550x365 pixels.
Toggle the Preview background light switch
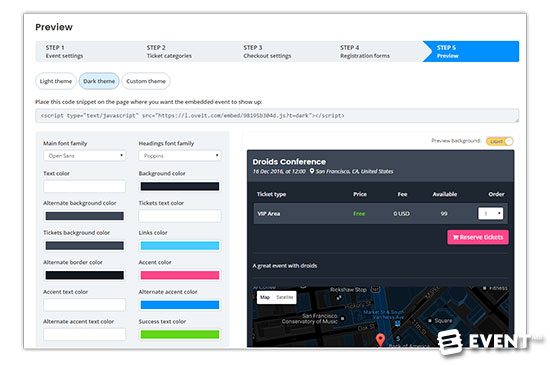tap(500, 141)
